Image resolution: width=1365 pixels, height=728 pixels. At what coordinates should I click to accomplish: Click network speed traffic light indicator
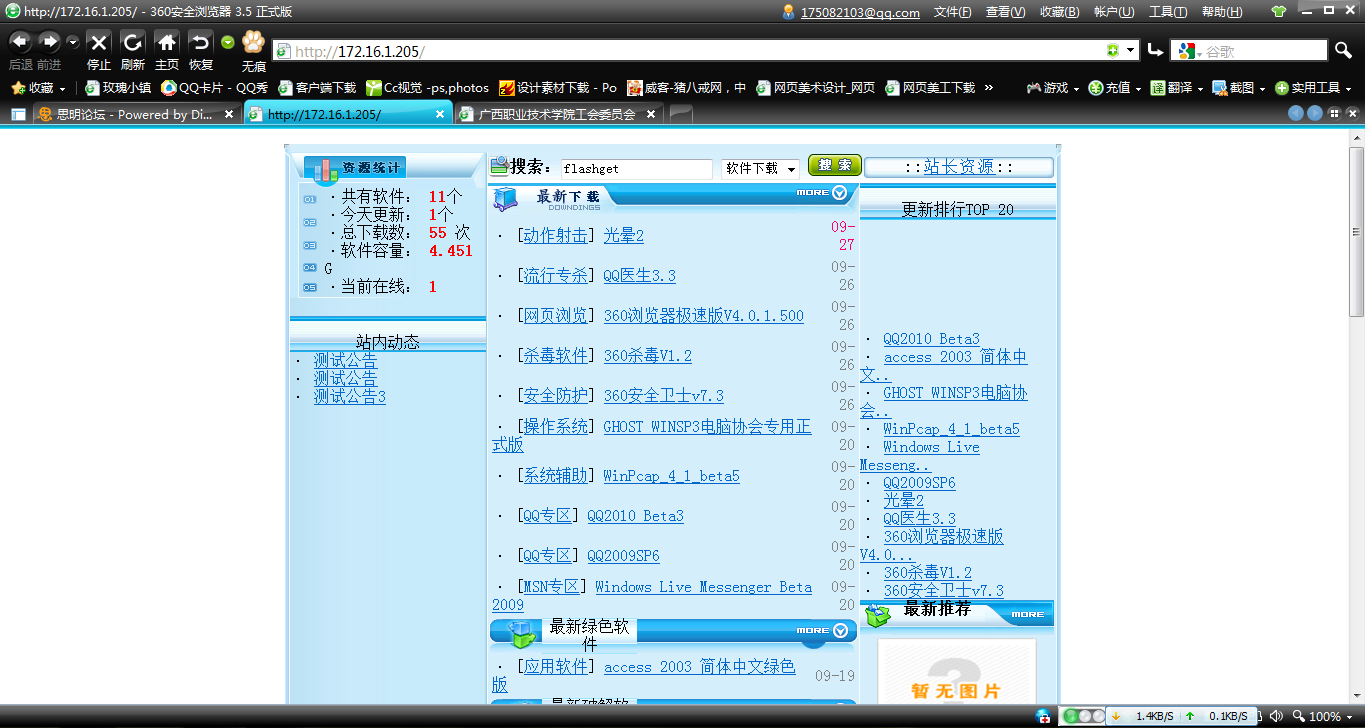[x=1084, y=716]
